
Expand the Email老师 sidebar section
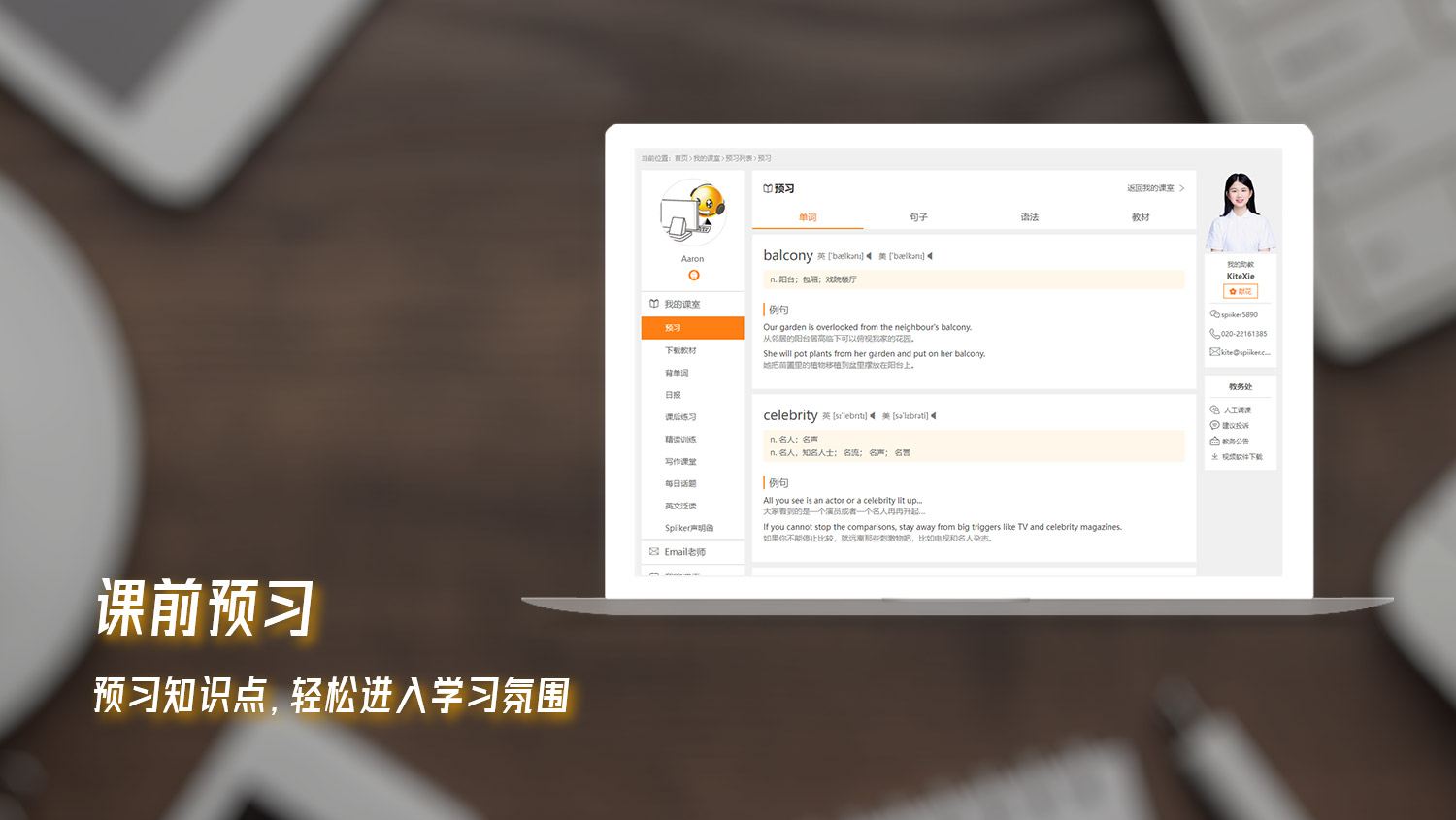684,552
